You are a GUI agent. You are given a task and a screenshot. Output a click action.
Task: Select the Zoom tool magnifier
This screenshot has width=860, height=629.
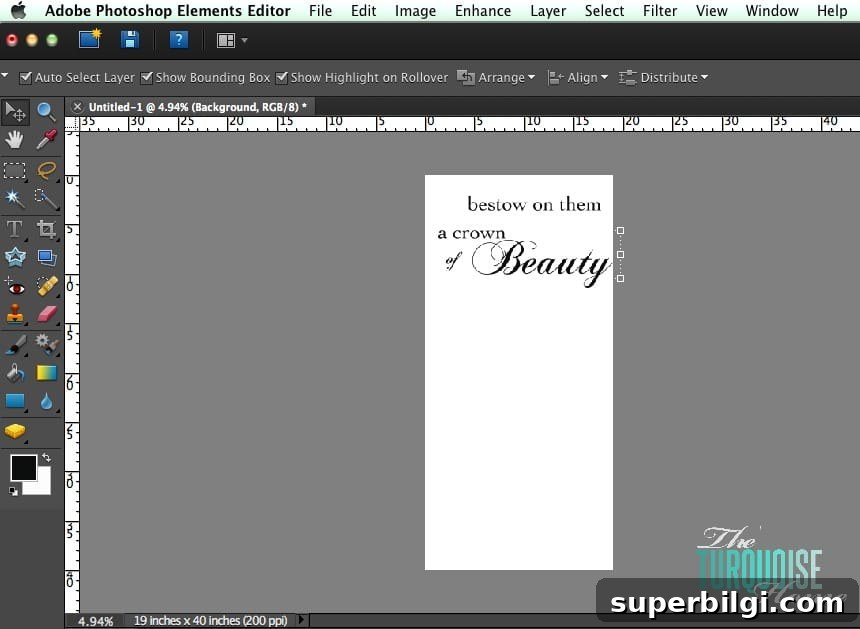click(47, 112)
